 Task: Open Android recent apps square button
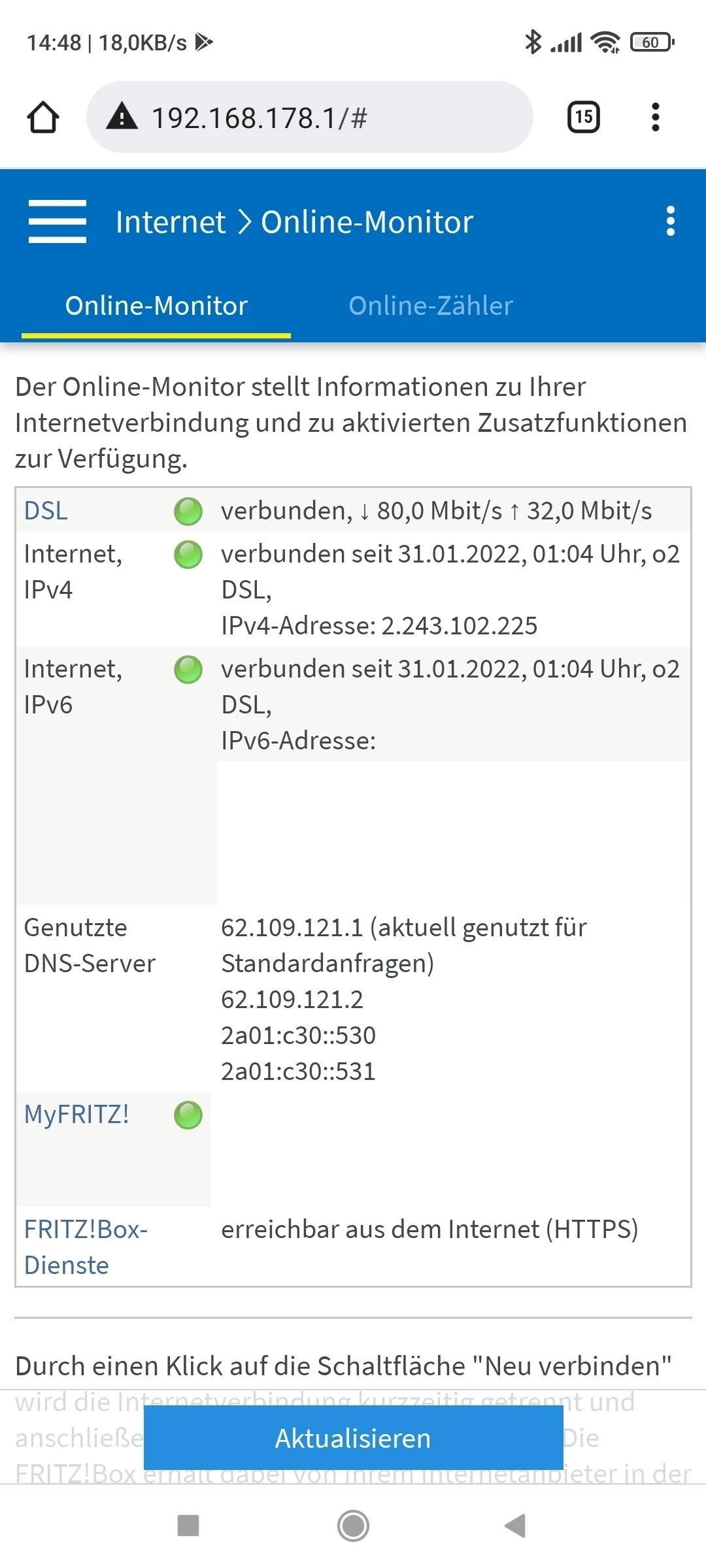(188, 1526)
